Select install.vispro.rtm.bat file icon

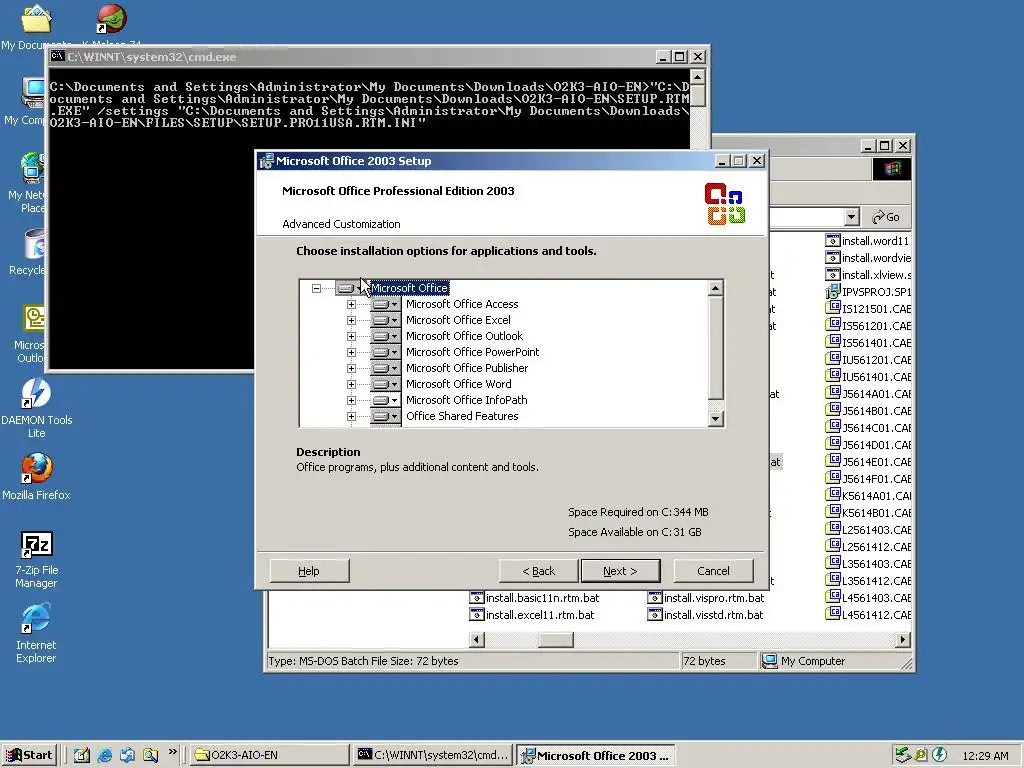pos(654,598)
